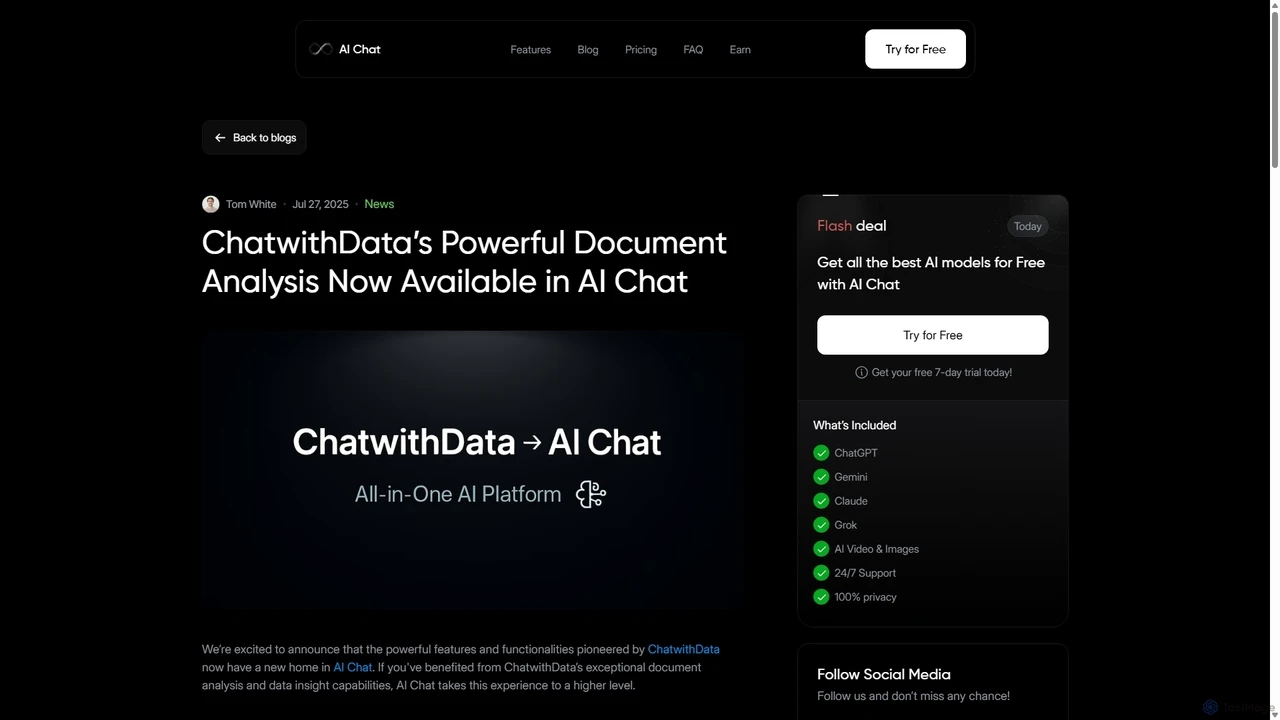Go to the Blog nav link
The image size is (1280, 720).
[x=588, y=49]
